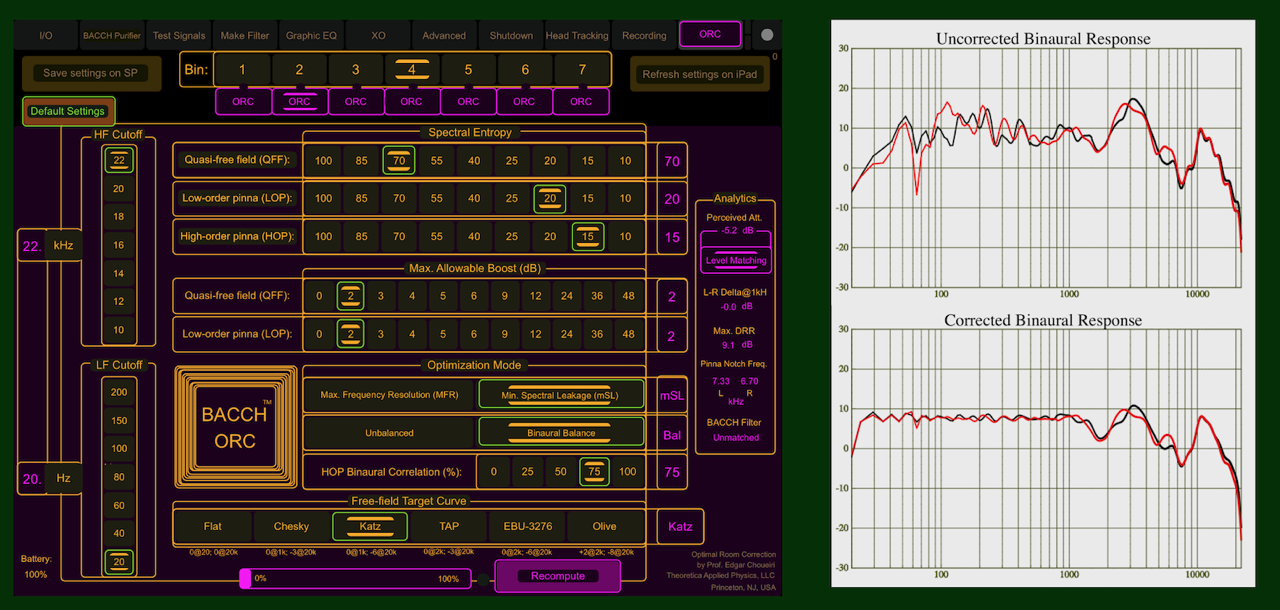This screenshot has height=610, width=1280.
Task: Click Save settings on SP
Action: pos(90,73)
